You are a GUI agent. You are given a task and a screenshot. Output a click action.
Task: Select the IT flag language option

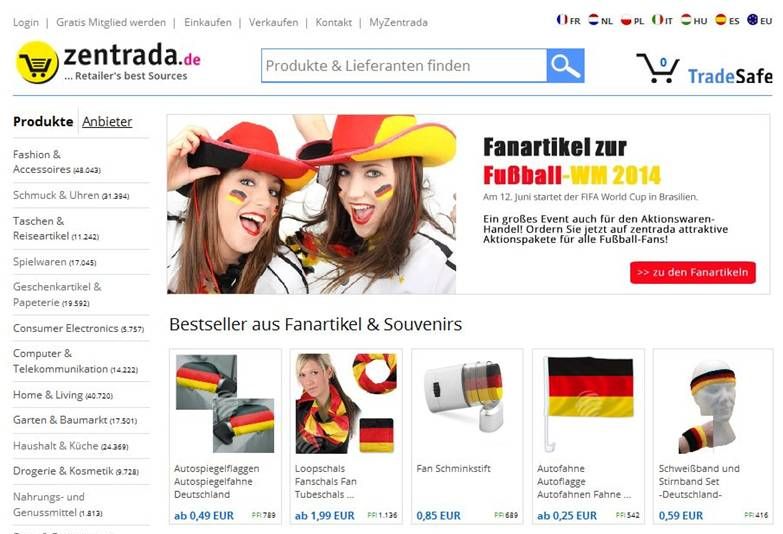pos(663,20)
